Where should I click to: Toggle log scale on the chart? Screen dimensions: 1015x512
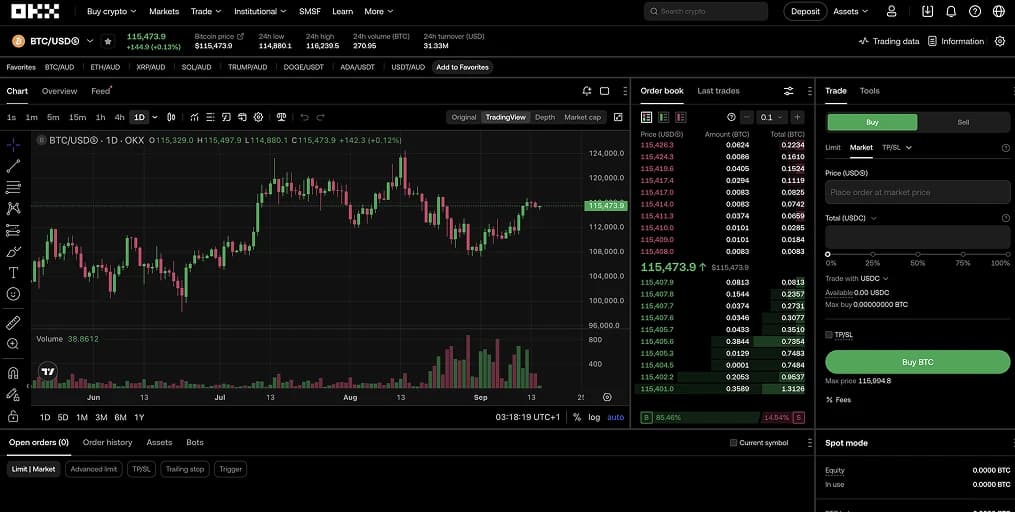(594, 417)
